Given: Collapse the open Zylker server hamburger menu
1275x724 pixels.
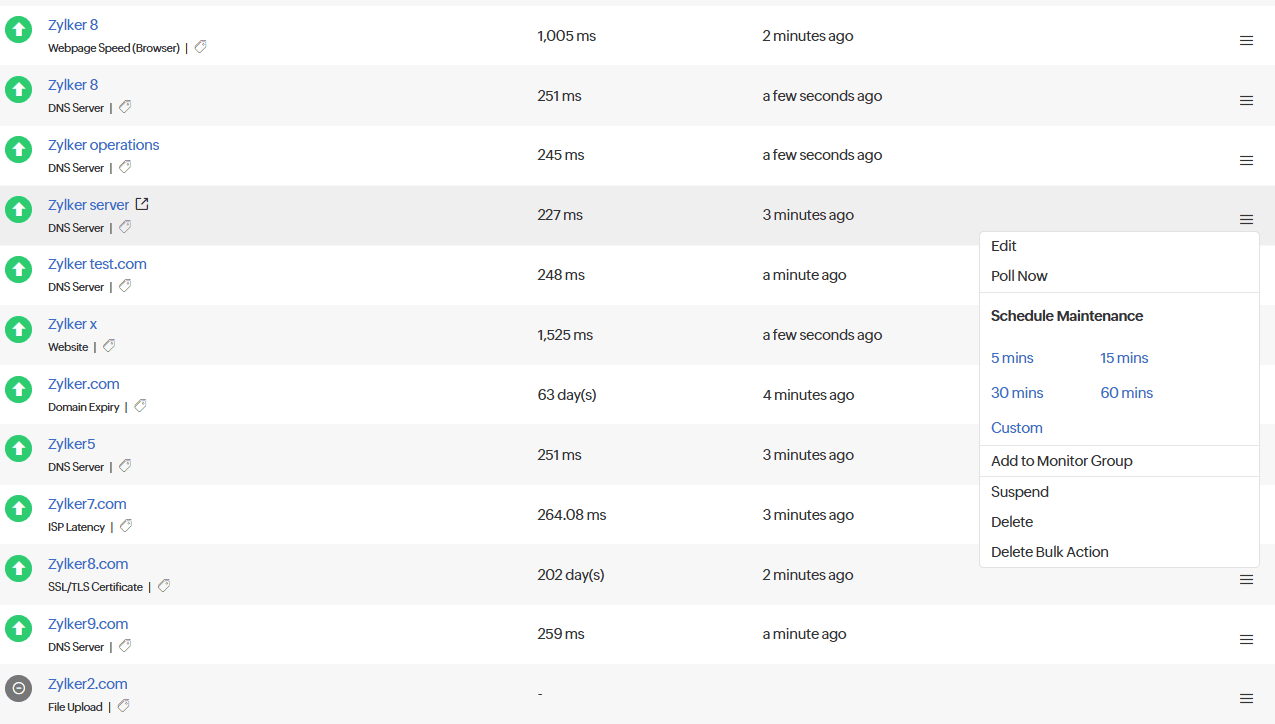Looking at the screenshot, I should tap(1246, 219).
